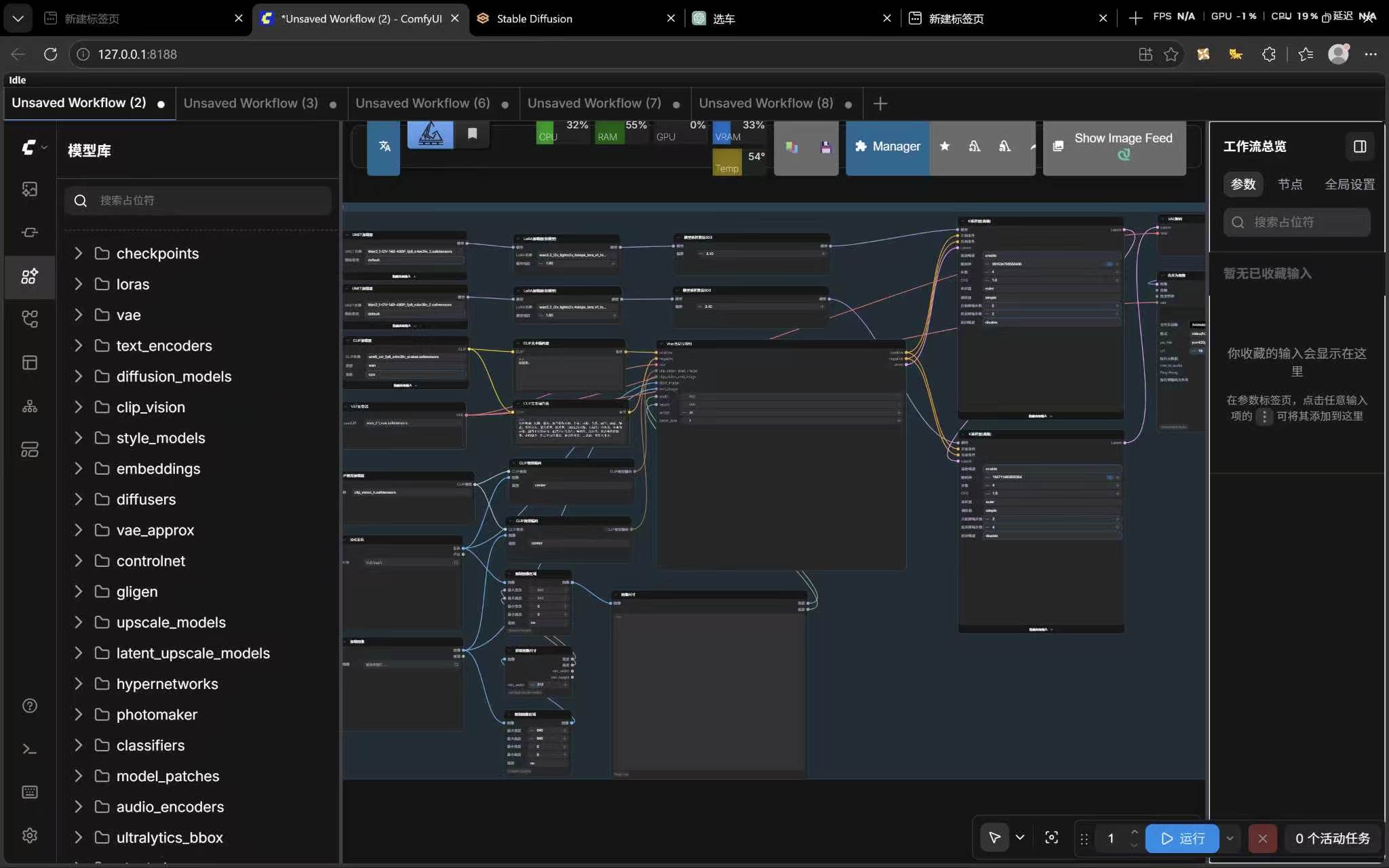Click the batch count number field
1389x868 pixels.
pos(1111,839)
